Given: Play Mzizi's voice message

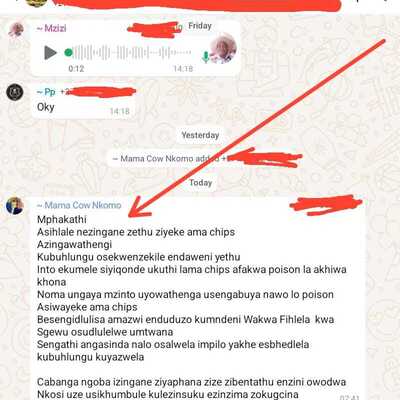Looking at the screenshot, I should [50, 53].
